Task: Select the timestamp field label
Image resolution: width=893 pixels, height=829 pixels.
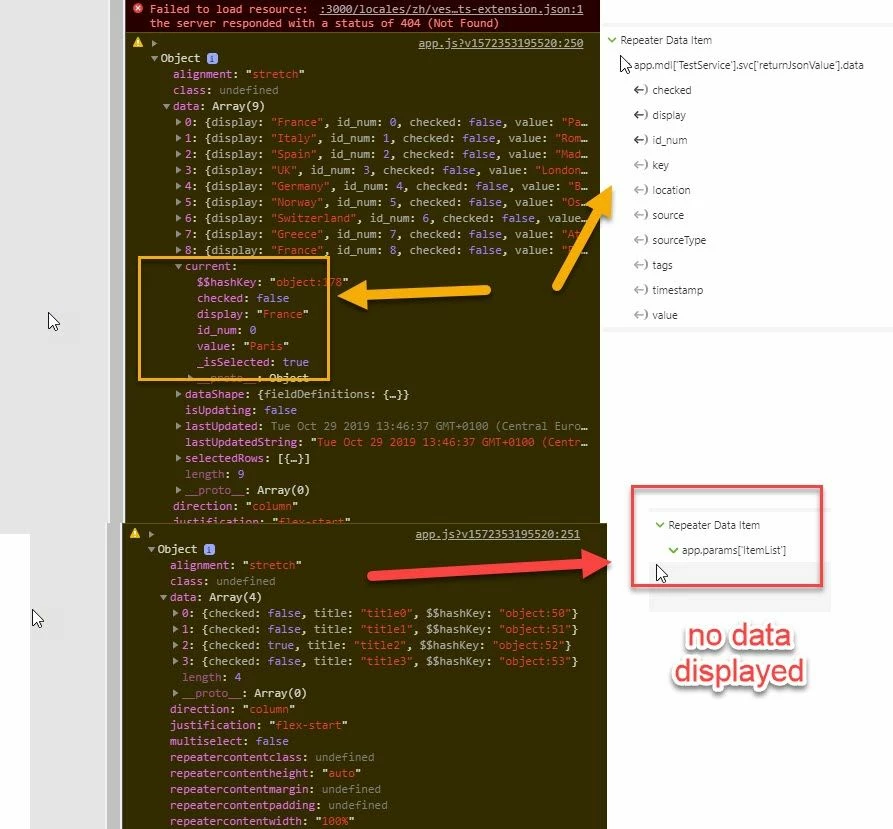Action: point(678,290)
